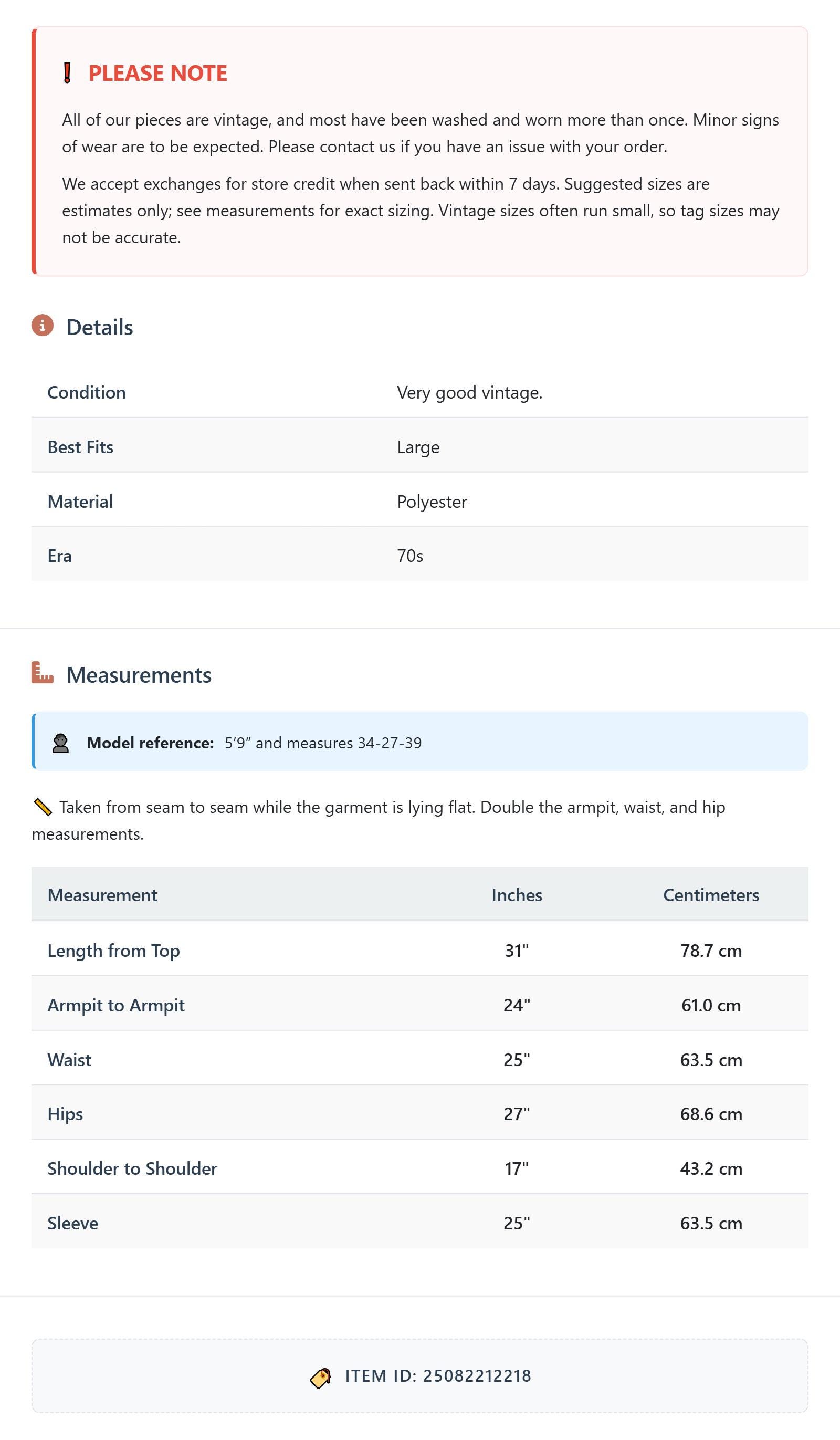
Task: Click the Shoulder to Shoulder inches value
Action: click(517, 1168)
